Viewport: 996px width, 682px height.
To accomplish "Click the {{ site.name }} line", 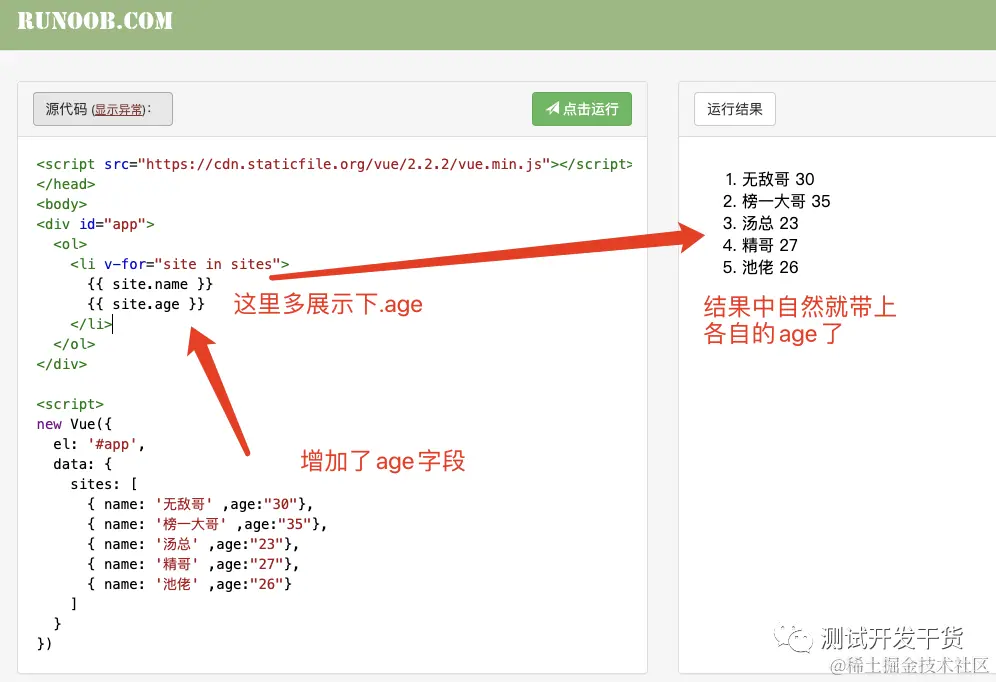I will [151, 284].
